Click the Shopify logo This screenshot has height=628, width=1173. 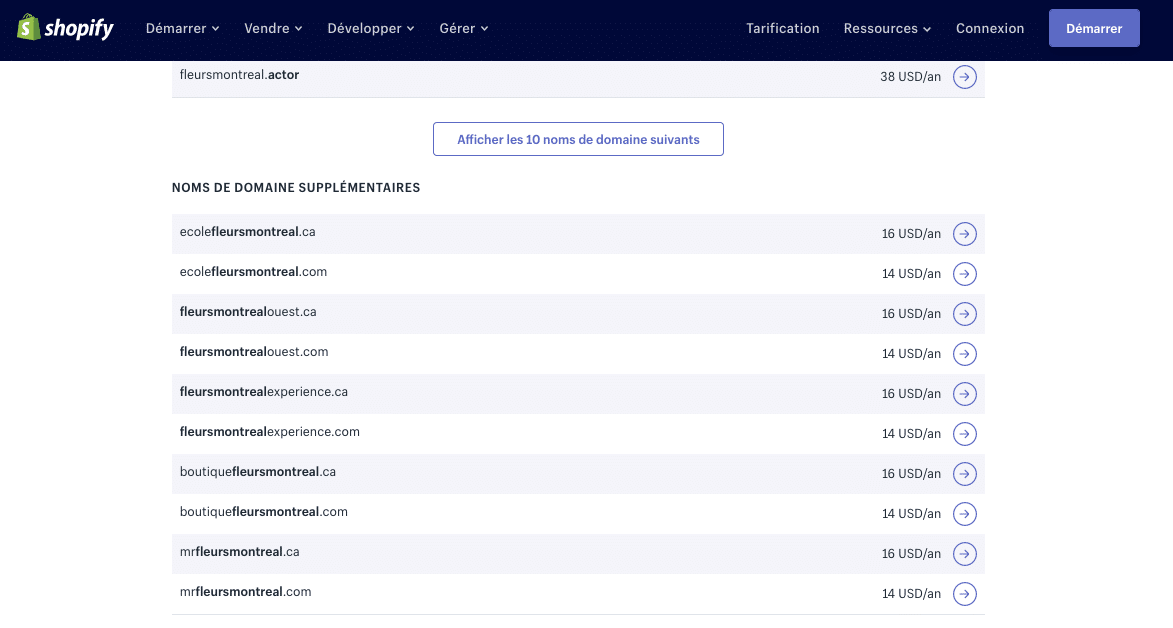pyautogui.click(x=65, y=28)
